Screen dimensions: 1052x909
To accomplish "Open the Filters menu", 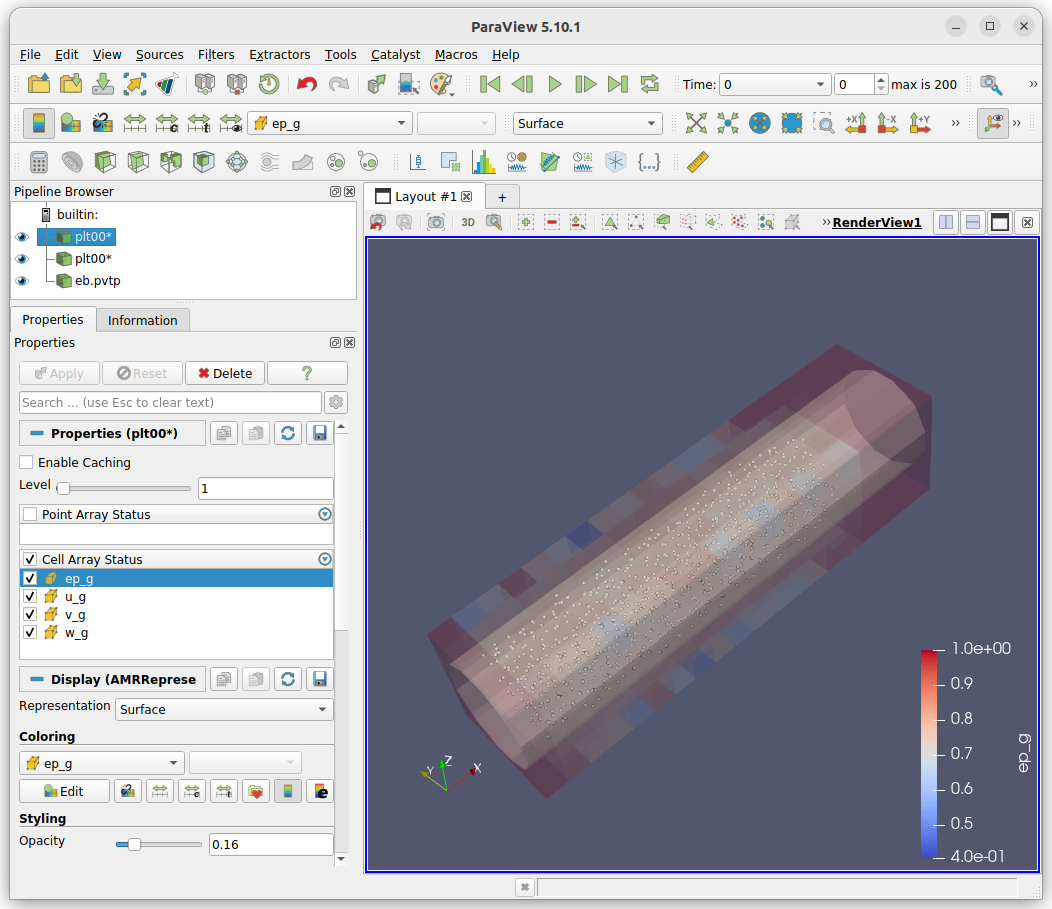I will pyautogui.click(x=216, y=54).
